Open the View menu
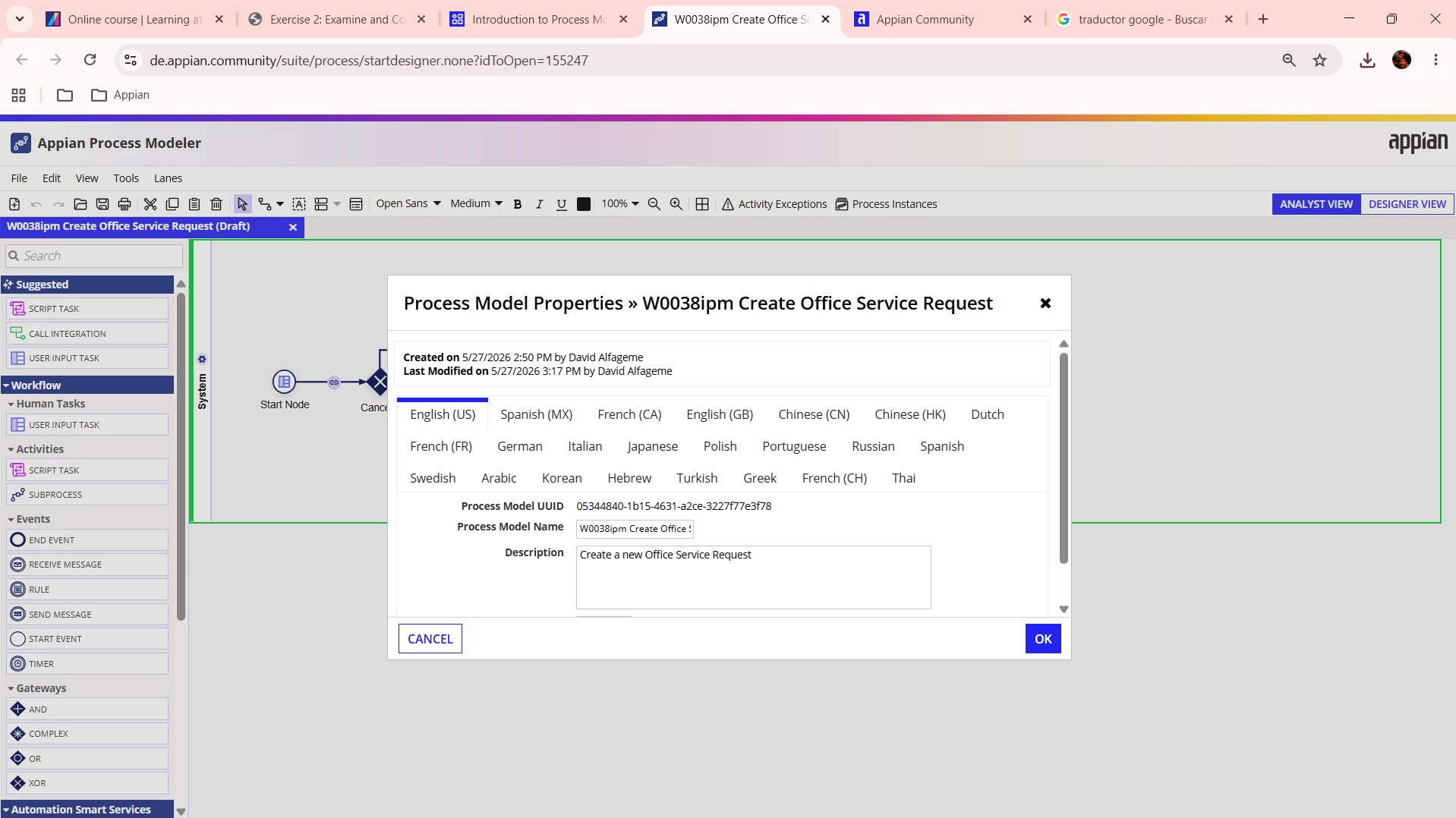 click(87, 178)
